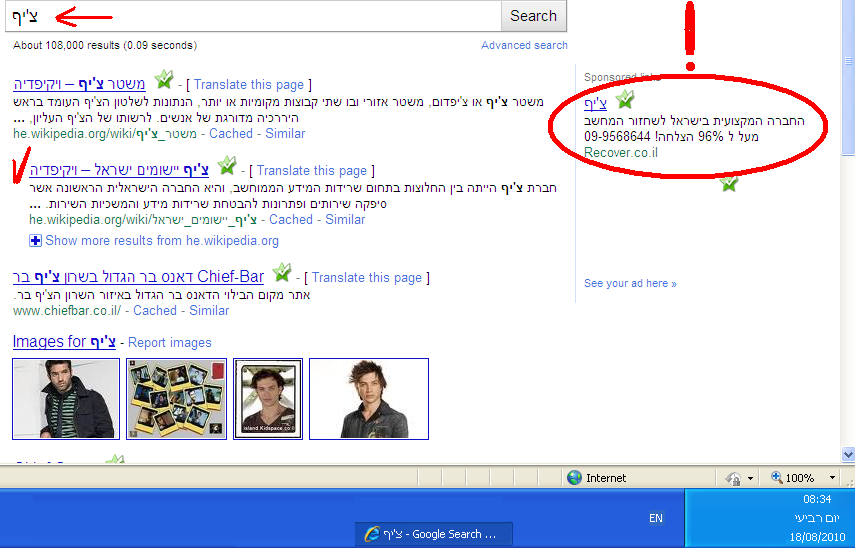
Task: Click the EN language indicator on the taskbar
Action: coord(656,518)
